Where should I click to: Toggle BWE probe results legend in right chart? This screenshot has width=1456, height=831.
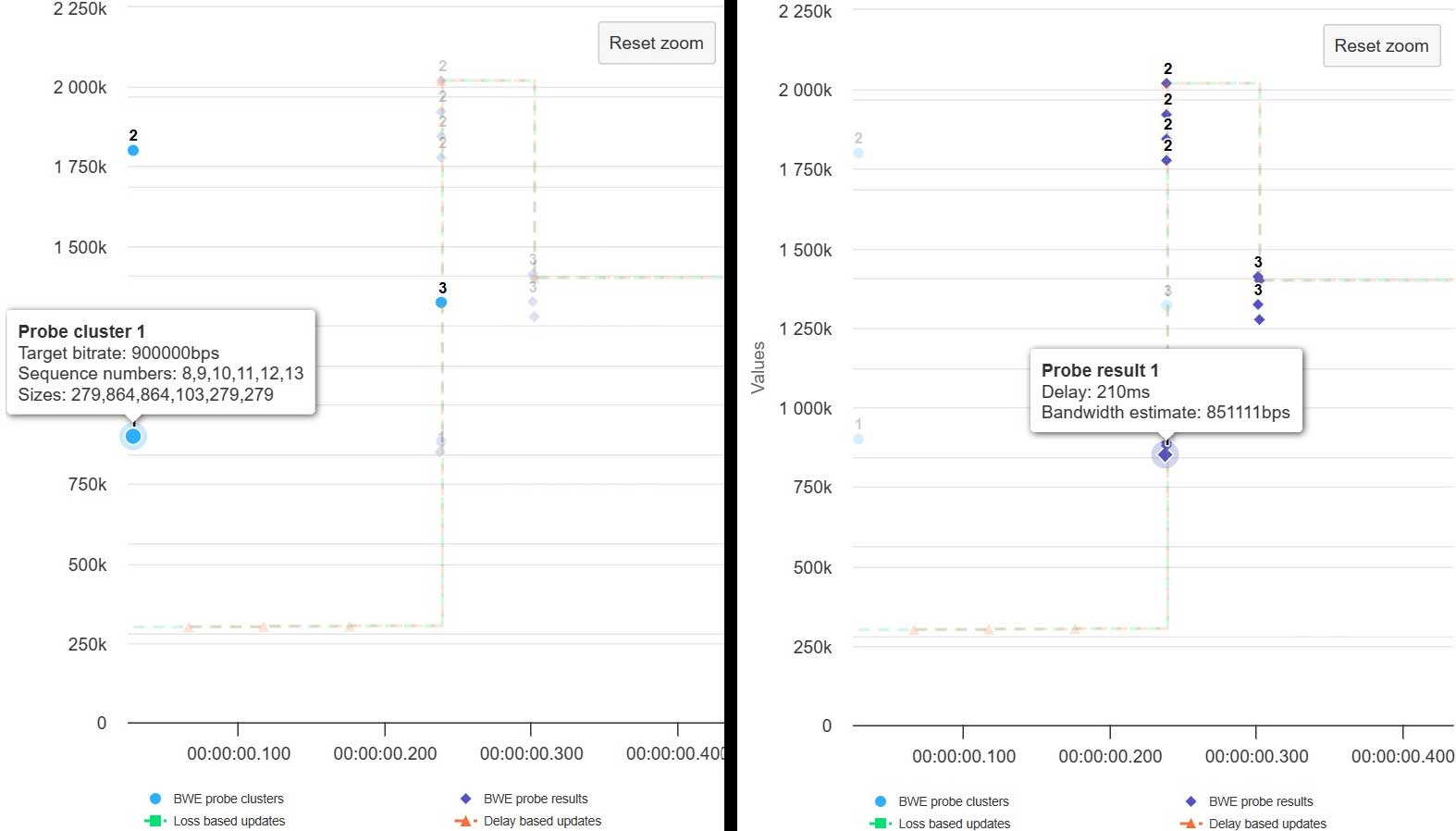tap(1260, 801)
